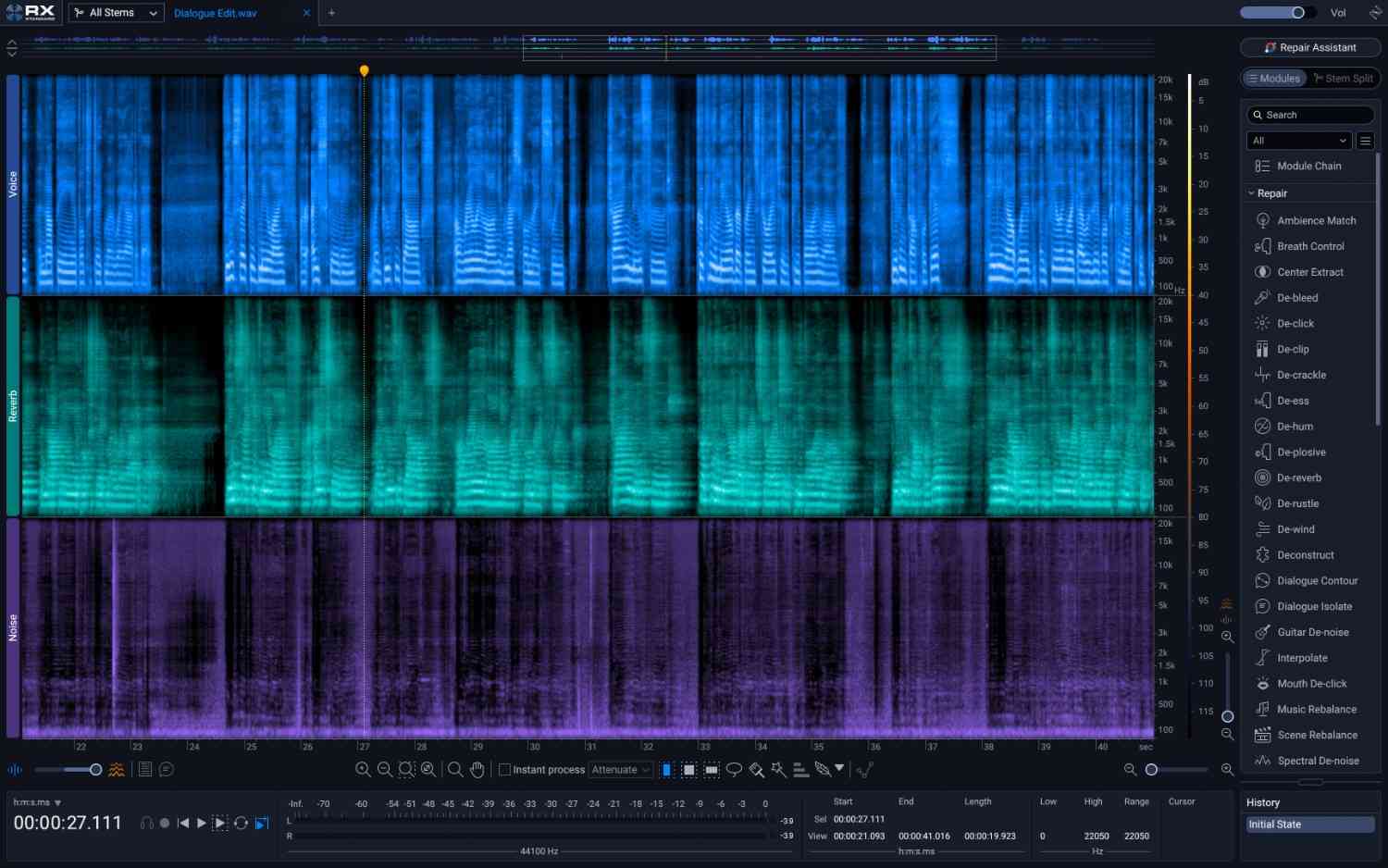This screenshot has width=1388, height=868.
Task: Select the Brush selection tool
Action: [756, 769]
